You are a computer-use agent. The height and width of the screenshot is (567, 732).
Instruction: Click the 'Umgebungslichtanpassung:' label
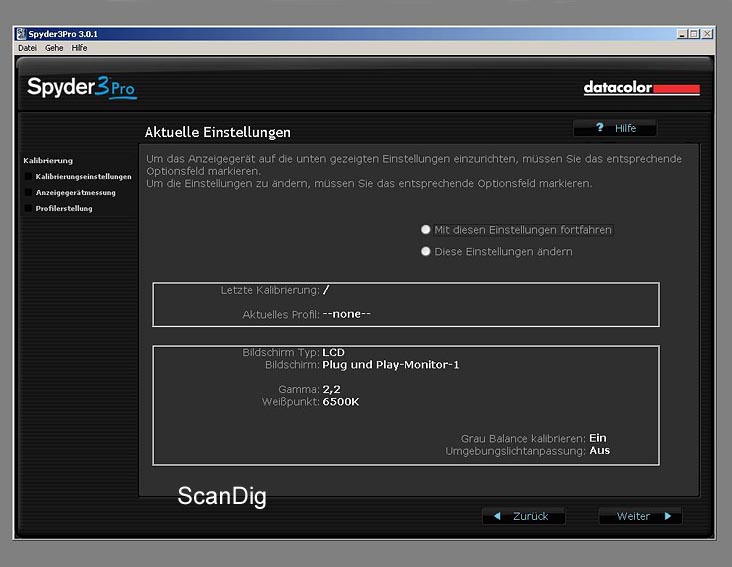[516, 451]
